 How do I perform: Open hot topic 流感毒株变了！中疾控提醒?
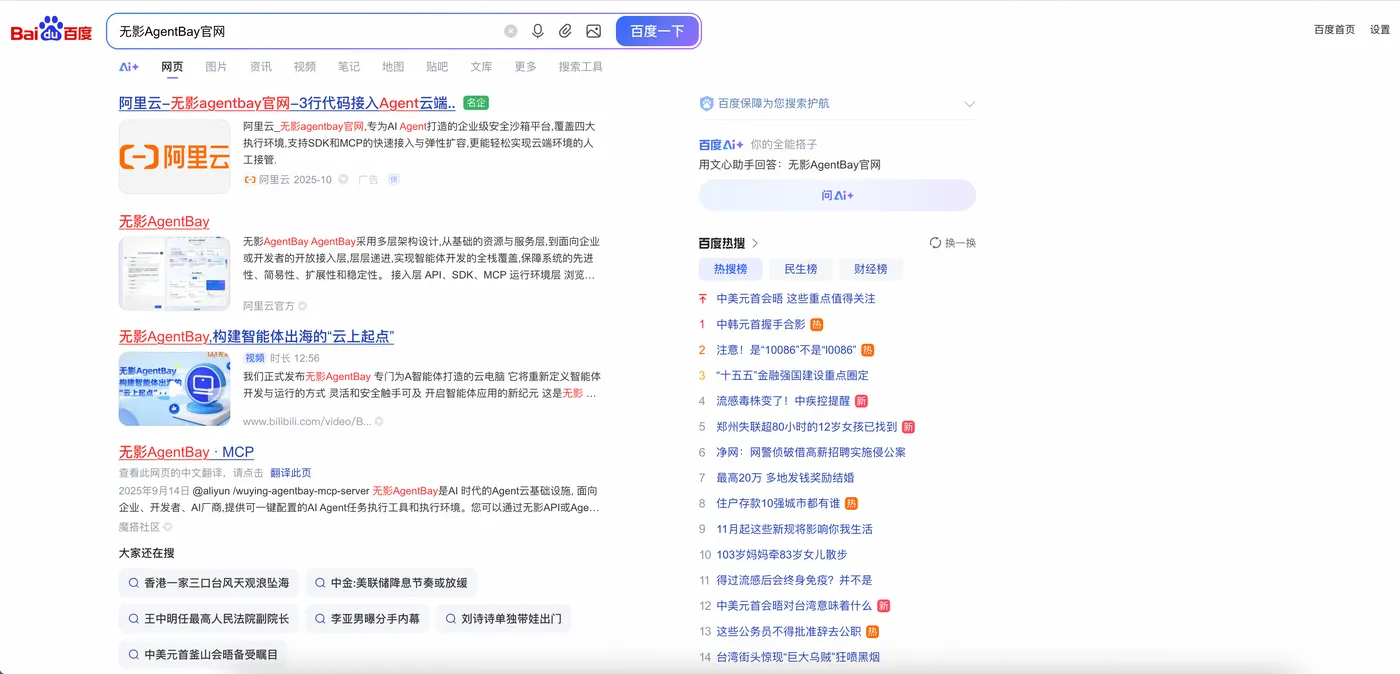point(783,401)
